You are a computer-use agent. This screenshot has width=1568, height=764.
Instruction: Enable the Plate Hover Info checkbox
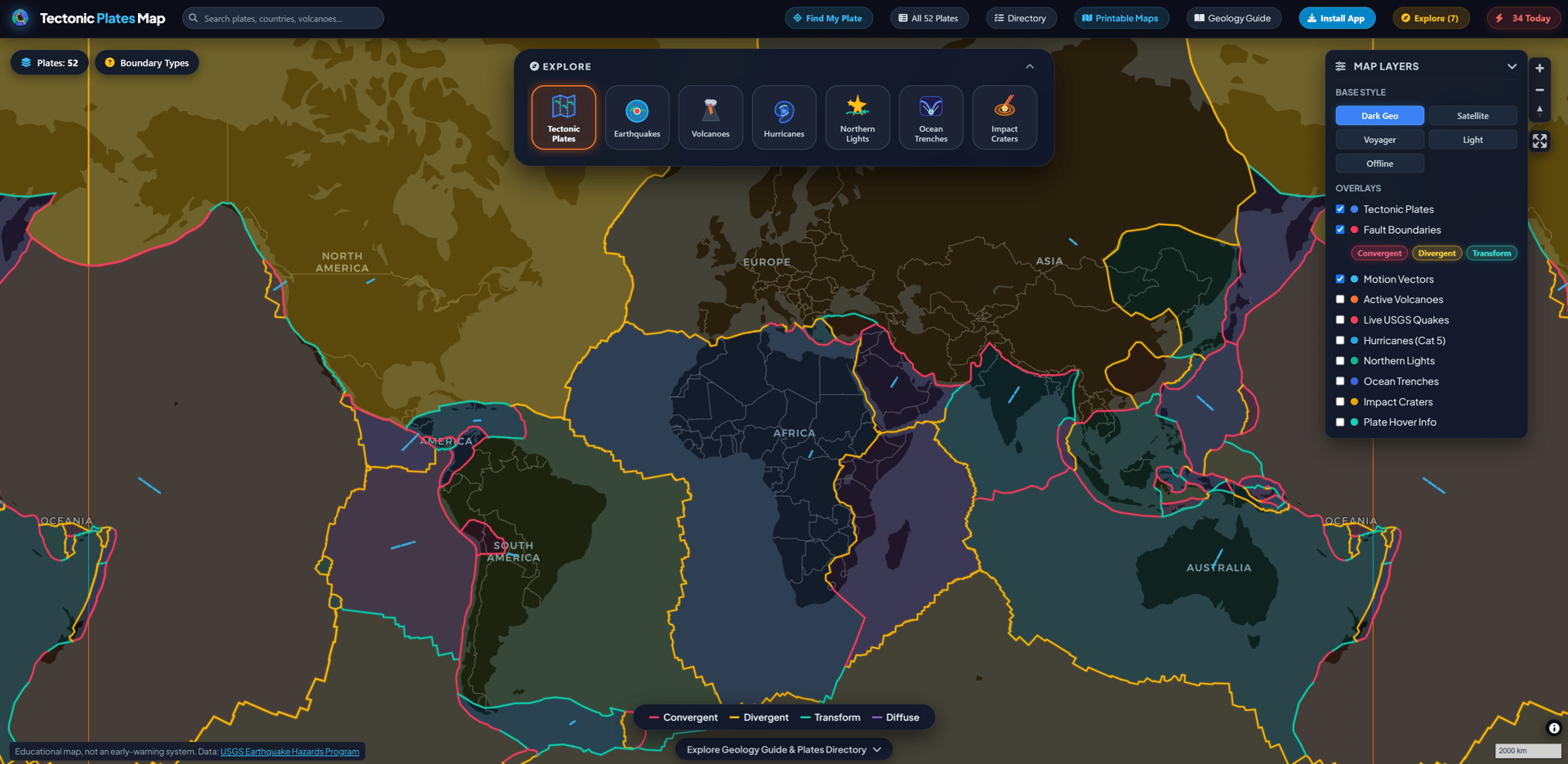pos(1340,422)
